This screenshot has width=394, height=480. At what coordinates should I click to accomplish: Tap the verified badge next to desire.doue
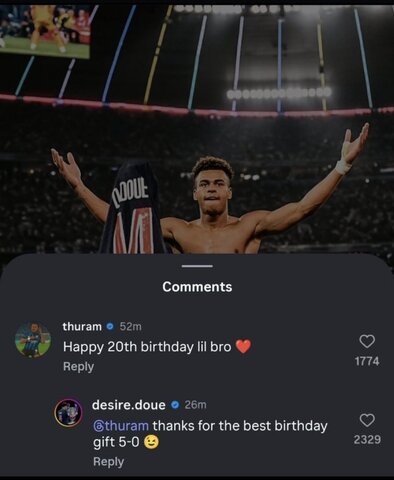[175, 405]
